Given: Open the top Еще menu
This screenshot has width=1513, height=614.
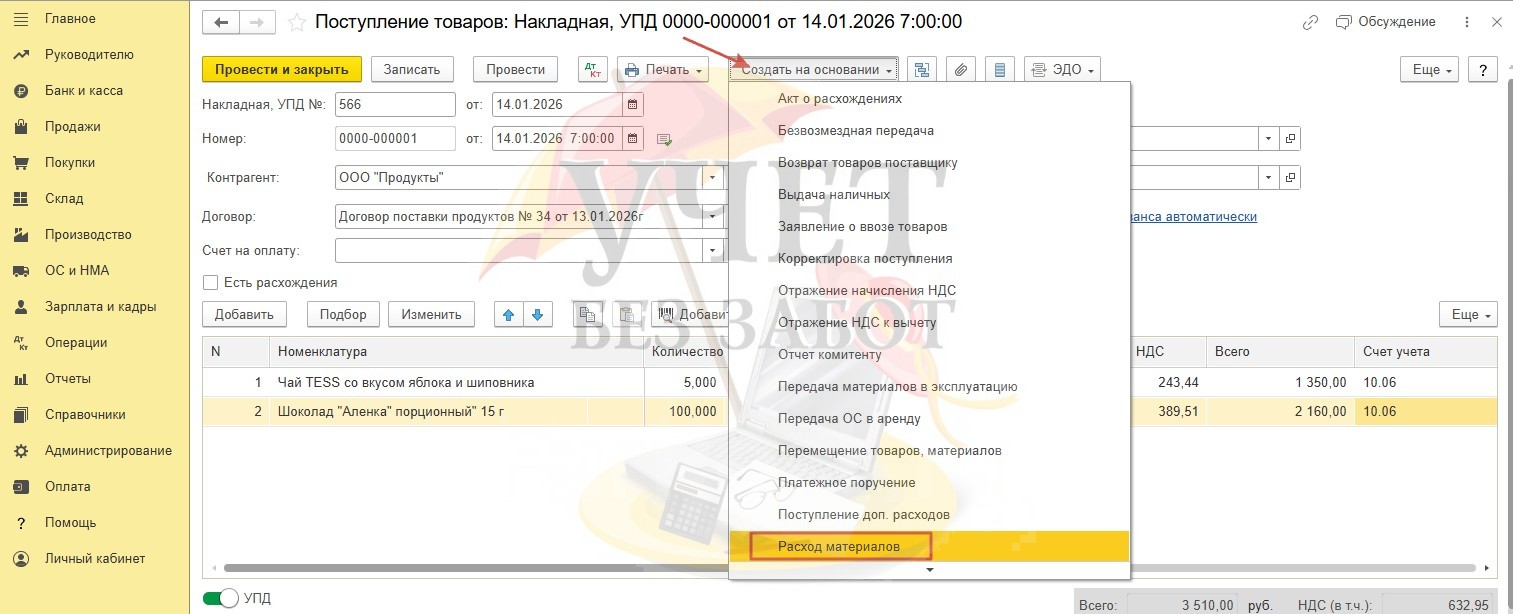Looking at the screenshot, I should click(x=1429, y=69).
